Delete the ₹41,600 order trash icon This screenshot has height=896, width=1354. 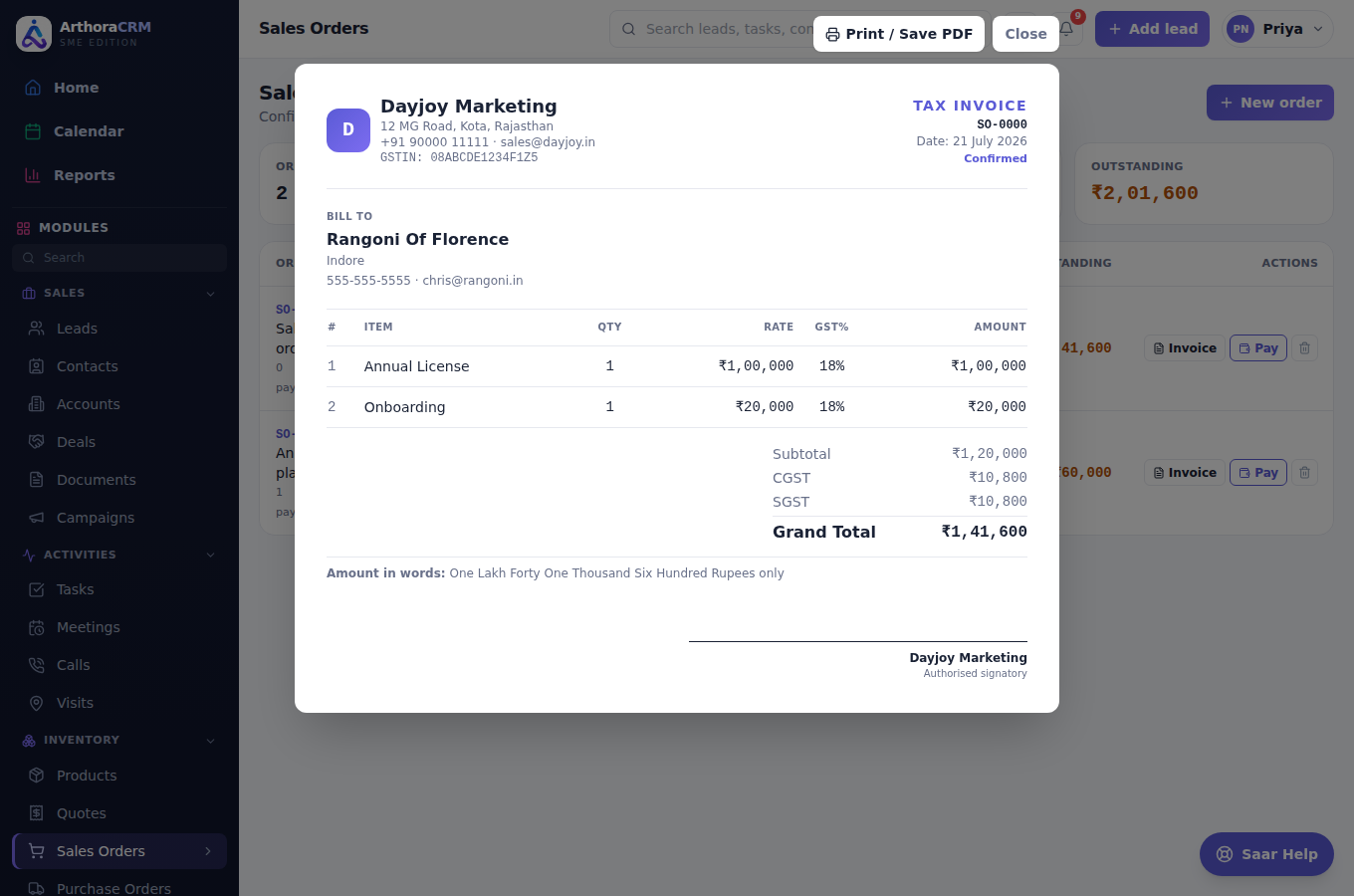click(x=1304, y=348)
